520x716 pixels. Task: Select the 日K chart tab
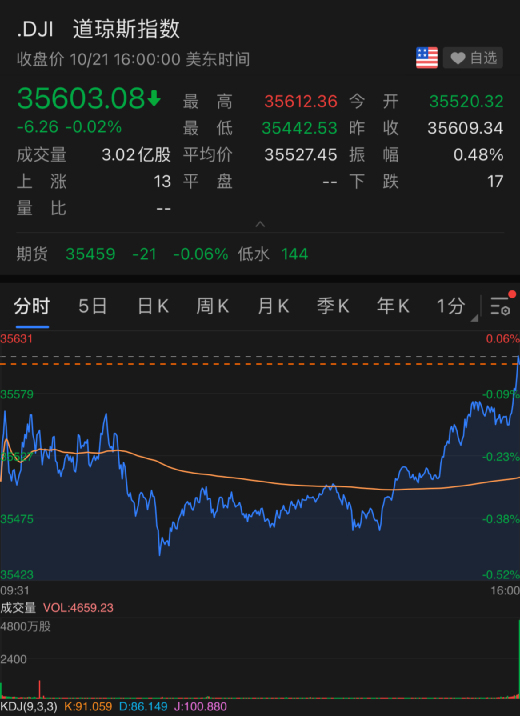(153, 306)
